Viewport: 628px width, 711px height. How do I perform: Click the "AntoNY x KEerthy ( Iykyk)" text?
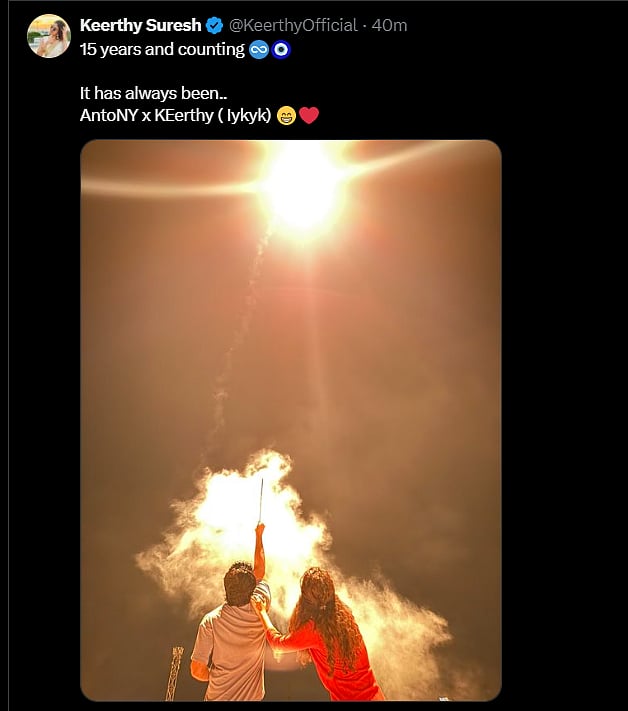click(x=175, y=116)
